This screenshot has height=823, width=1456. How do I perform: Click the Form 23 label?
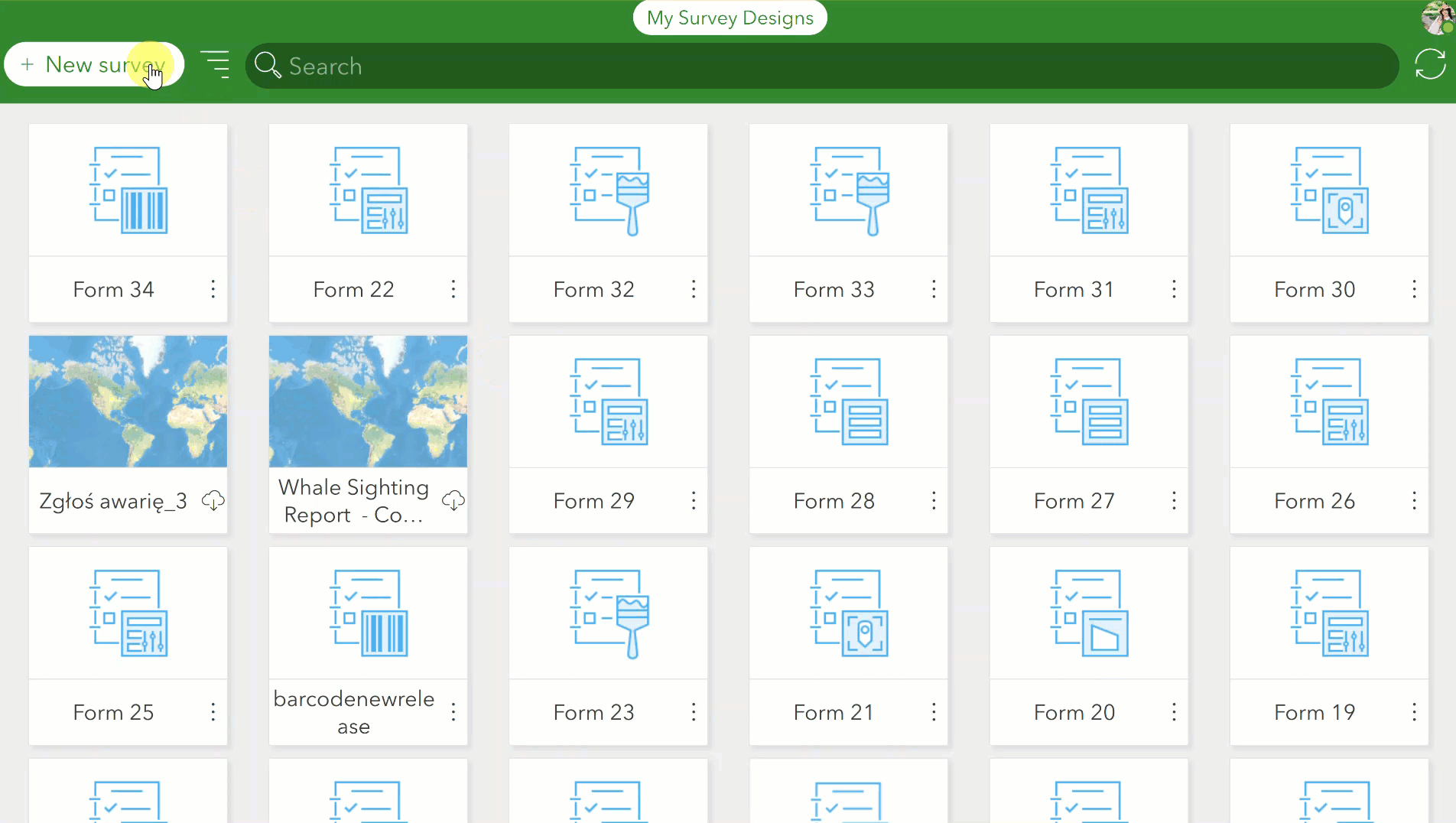[593, 712]
